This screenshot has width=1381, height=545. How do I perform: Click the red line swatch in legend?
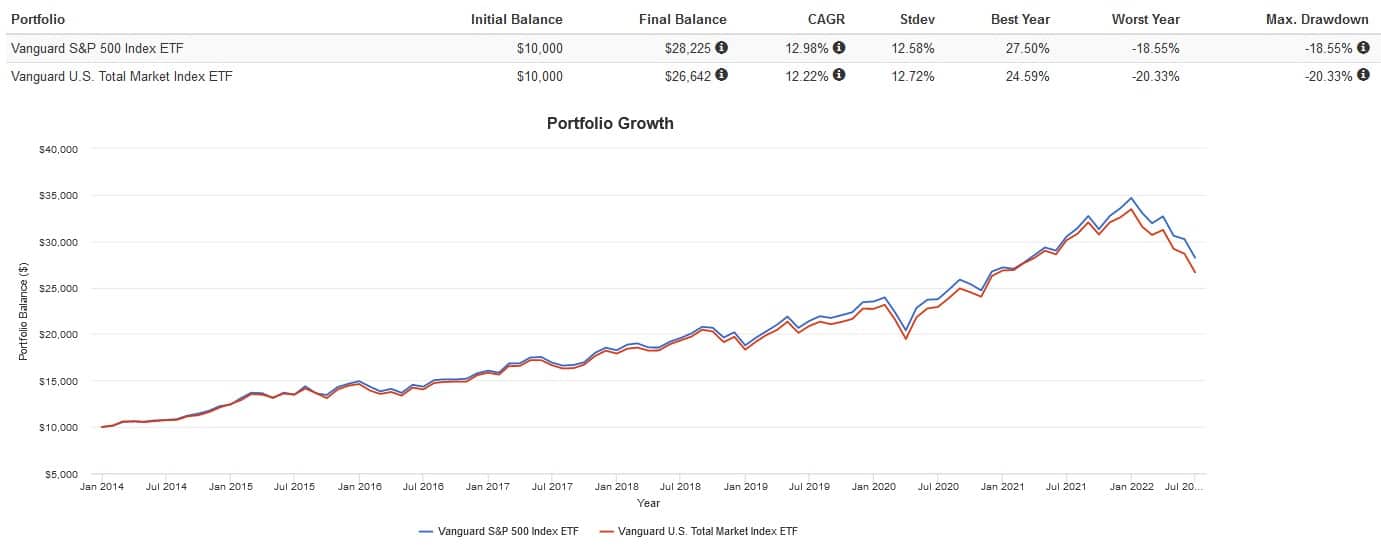(607, 531)
